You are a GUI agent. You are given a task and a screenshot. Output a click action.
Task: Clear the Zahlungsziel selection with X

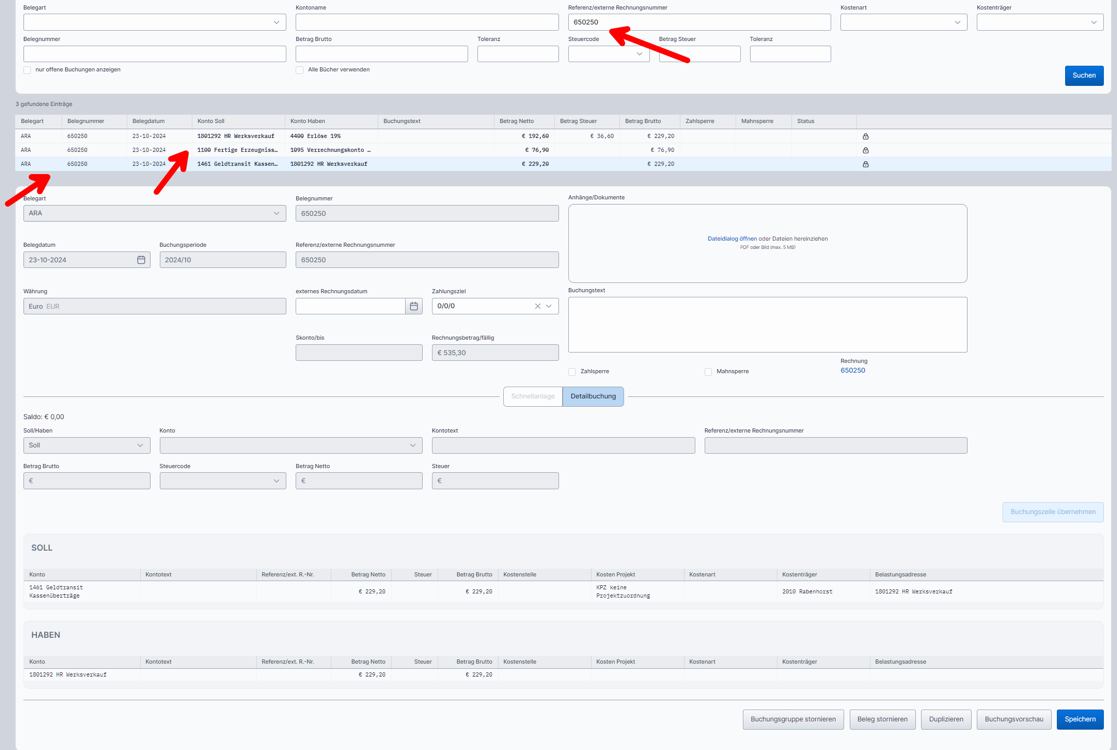537,306
